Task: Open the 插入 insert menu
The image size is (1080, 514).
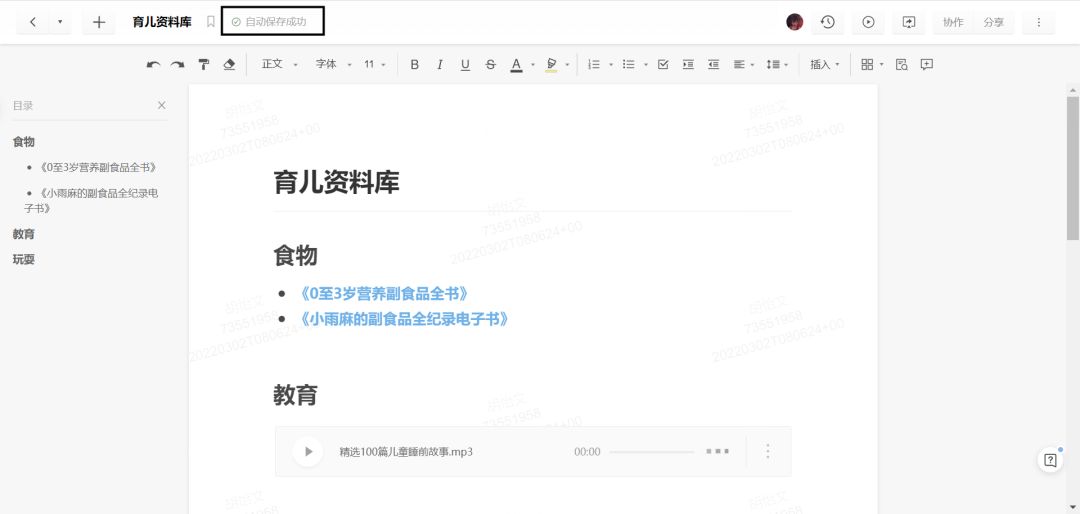Action: tap(824, 64)
